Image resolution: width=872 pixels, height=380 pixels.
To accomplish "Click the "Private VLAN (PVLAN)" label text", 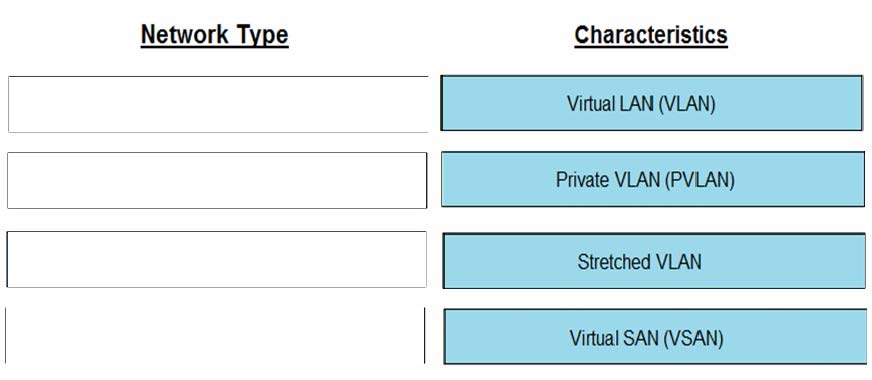I will (x=645, y=180).
